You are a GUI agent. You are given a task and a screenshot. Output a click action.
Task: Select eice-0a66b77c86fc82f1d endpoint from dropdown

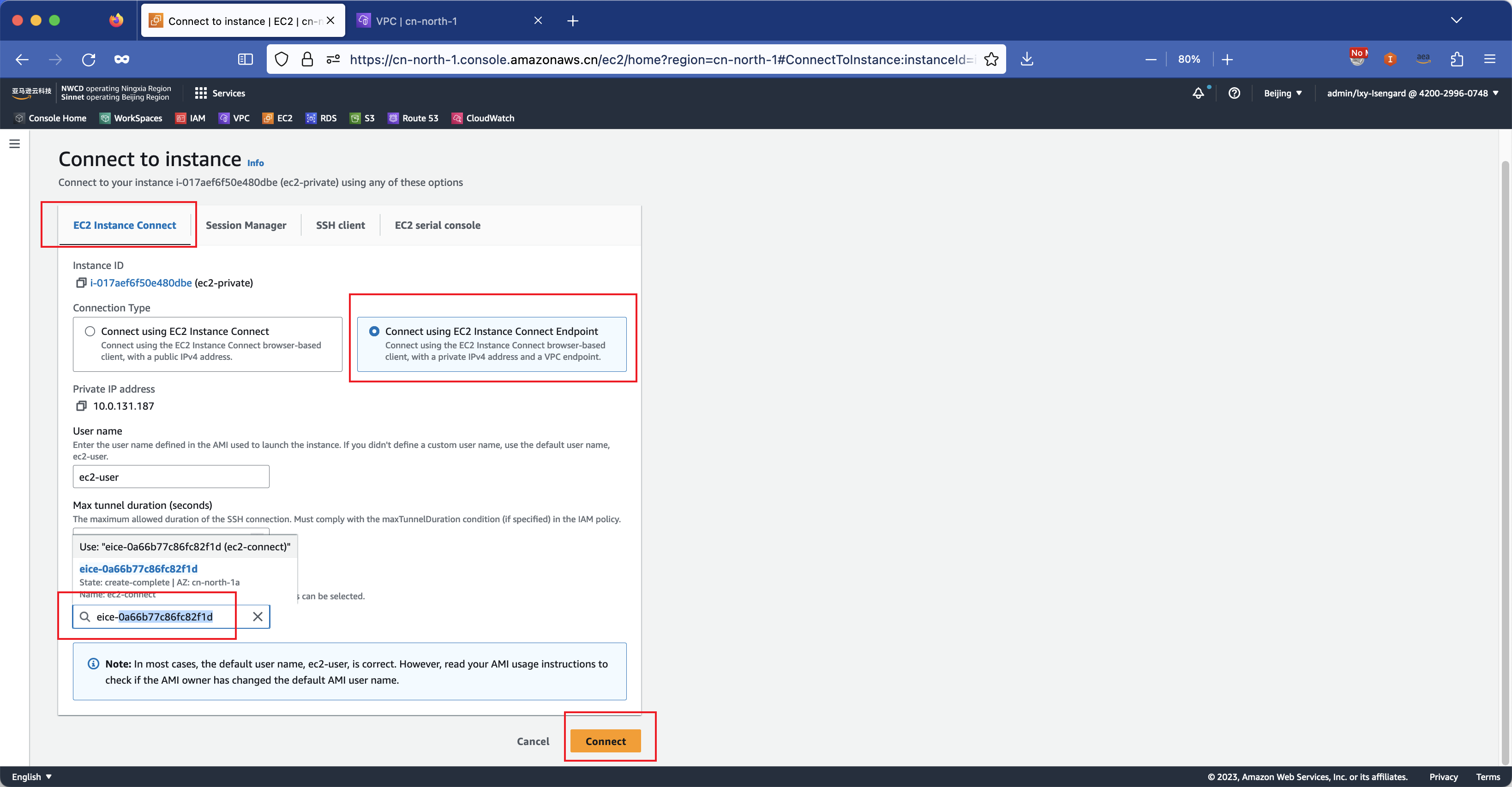(138, 568)
